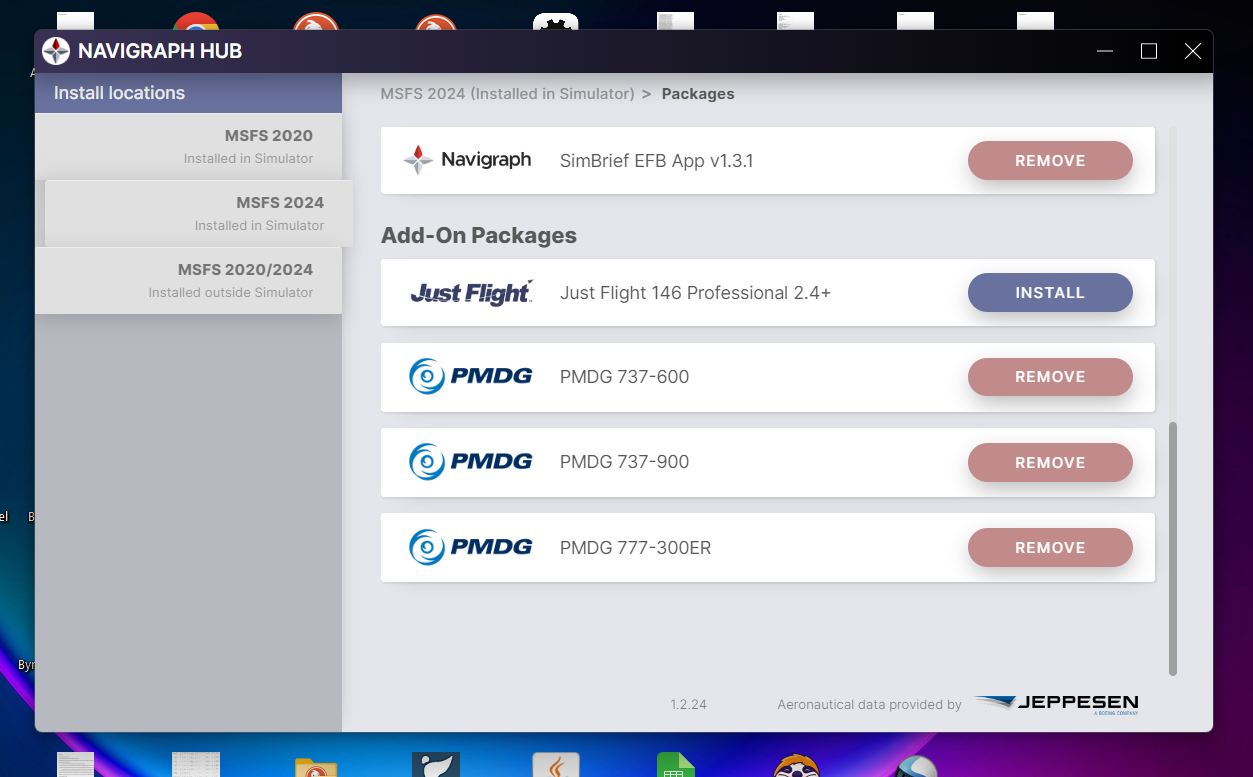Open the sloth desktop icon below the window
The height and width of the screenshot is (777, 1253).
click(x=797, y=766)
